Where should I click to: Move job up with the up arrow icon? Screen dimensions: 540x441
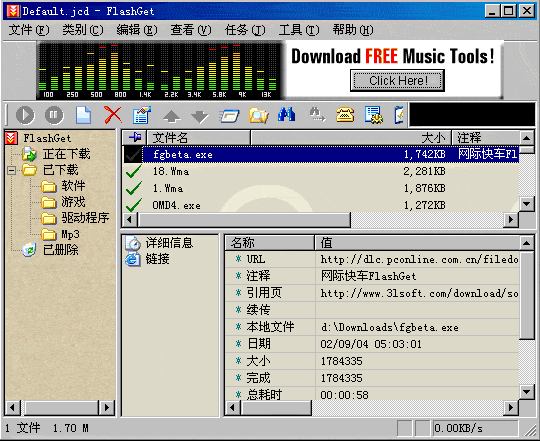pyautogui.click(x=172, y=116)
